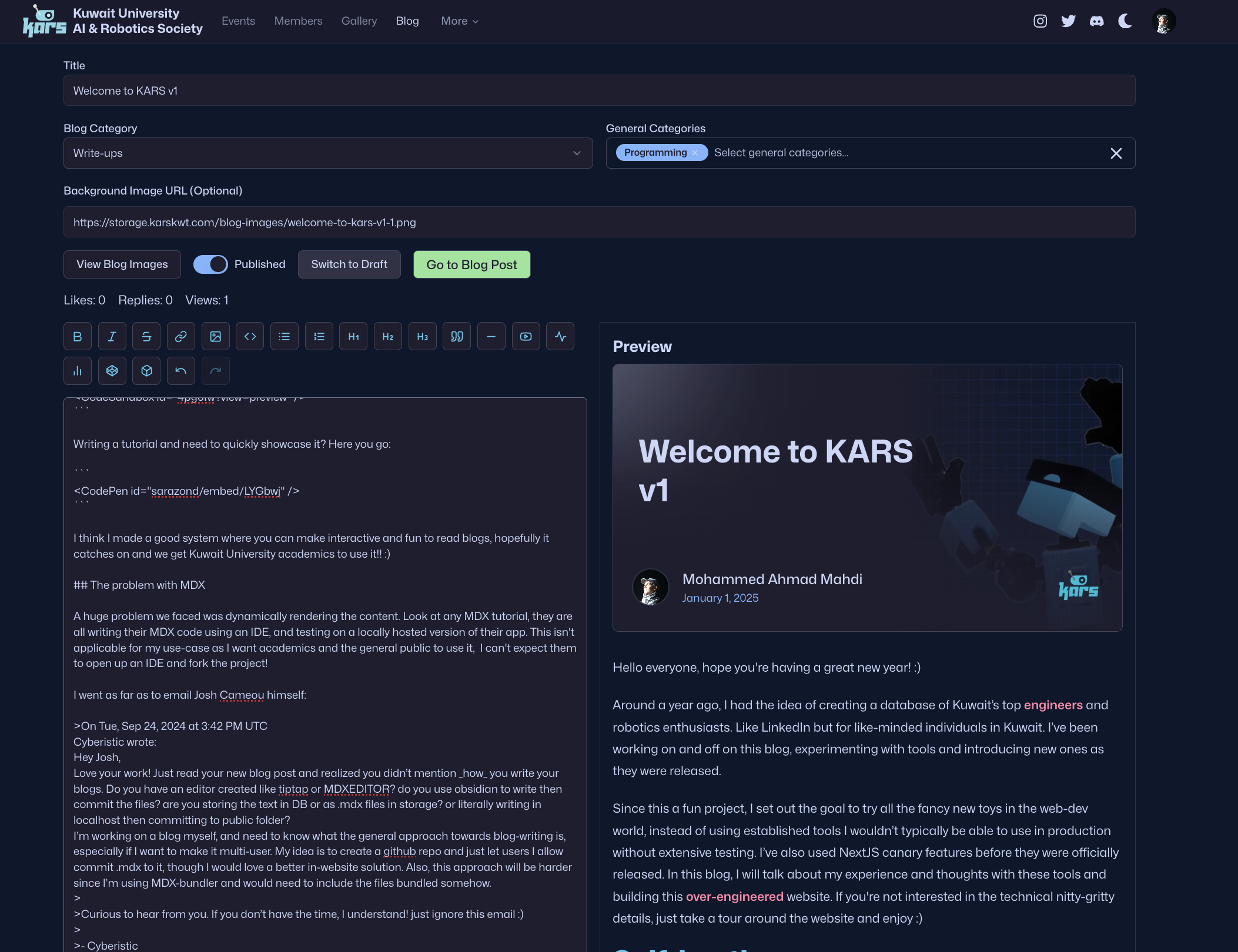Click the author avatar in preview card

click(650, 587)
